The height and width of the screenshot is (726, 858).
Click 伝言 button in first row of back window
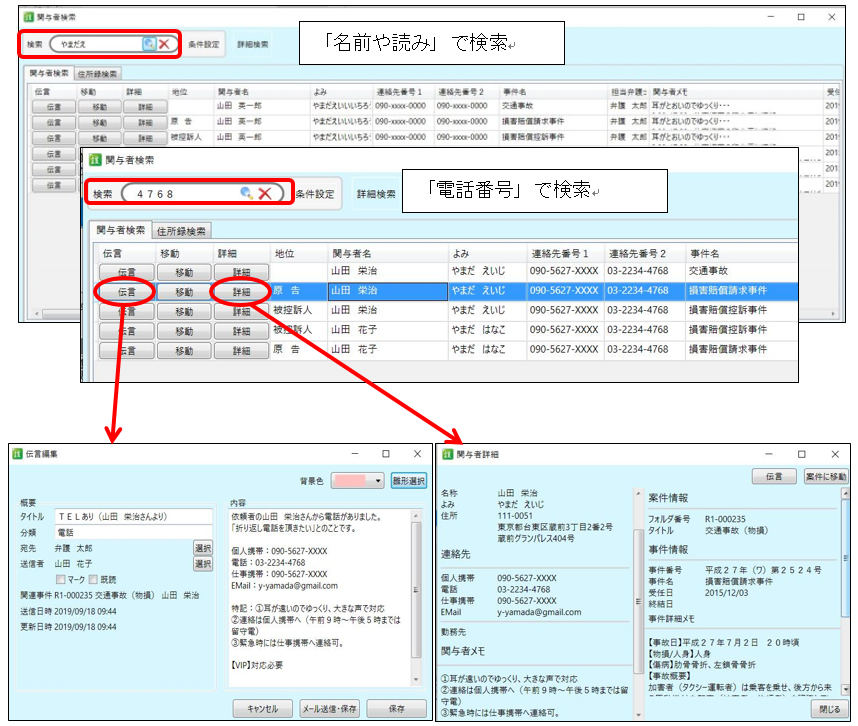click(54, 107)
